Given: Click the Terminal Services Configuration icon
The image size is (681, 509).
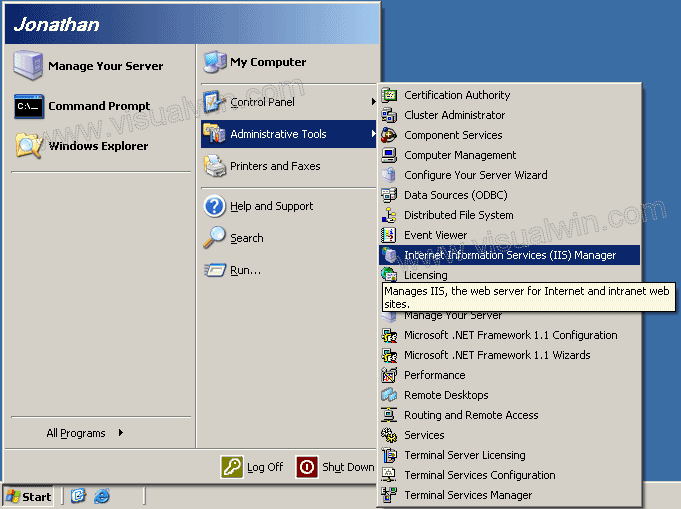Looking at the screenshot, I should click(389, 475).
